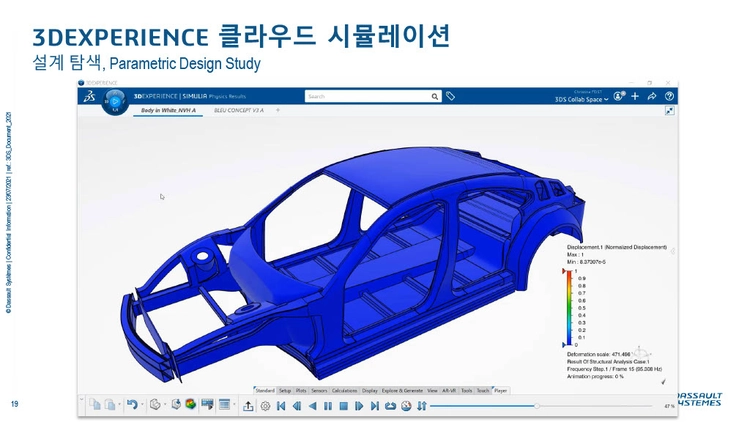Image resolution: width=750 pixels, height=423 pixels.
Task: Open the Standard toolbar tab
Action: [x=265, y=391]
